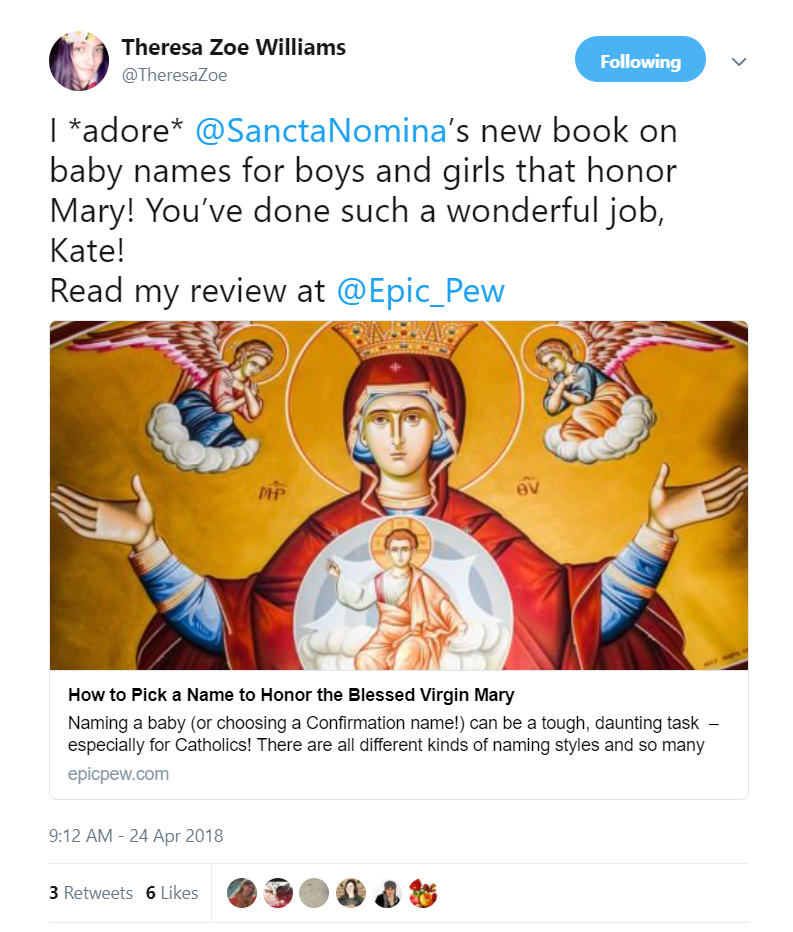This screenshot has width=793, height=932.
Task: Click Theresa Zoe Williams' profile avatar
Action: tap(78, 60)
